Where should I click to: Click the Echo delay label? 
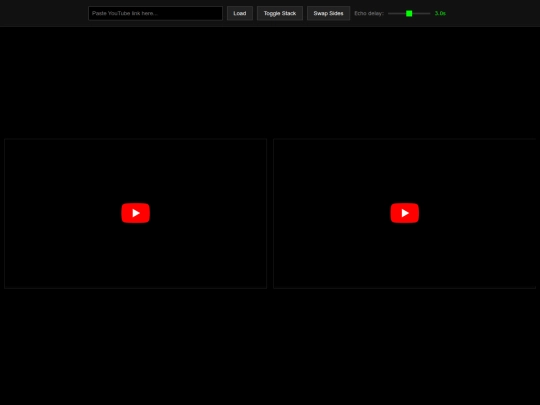click(369, 13)
